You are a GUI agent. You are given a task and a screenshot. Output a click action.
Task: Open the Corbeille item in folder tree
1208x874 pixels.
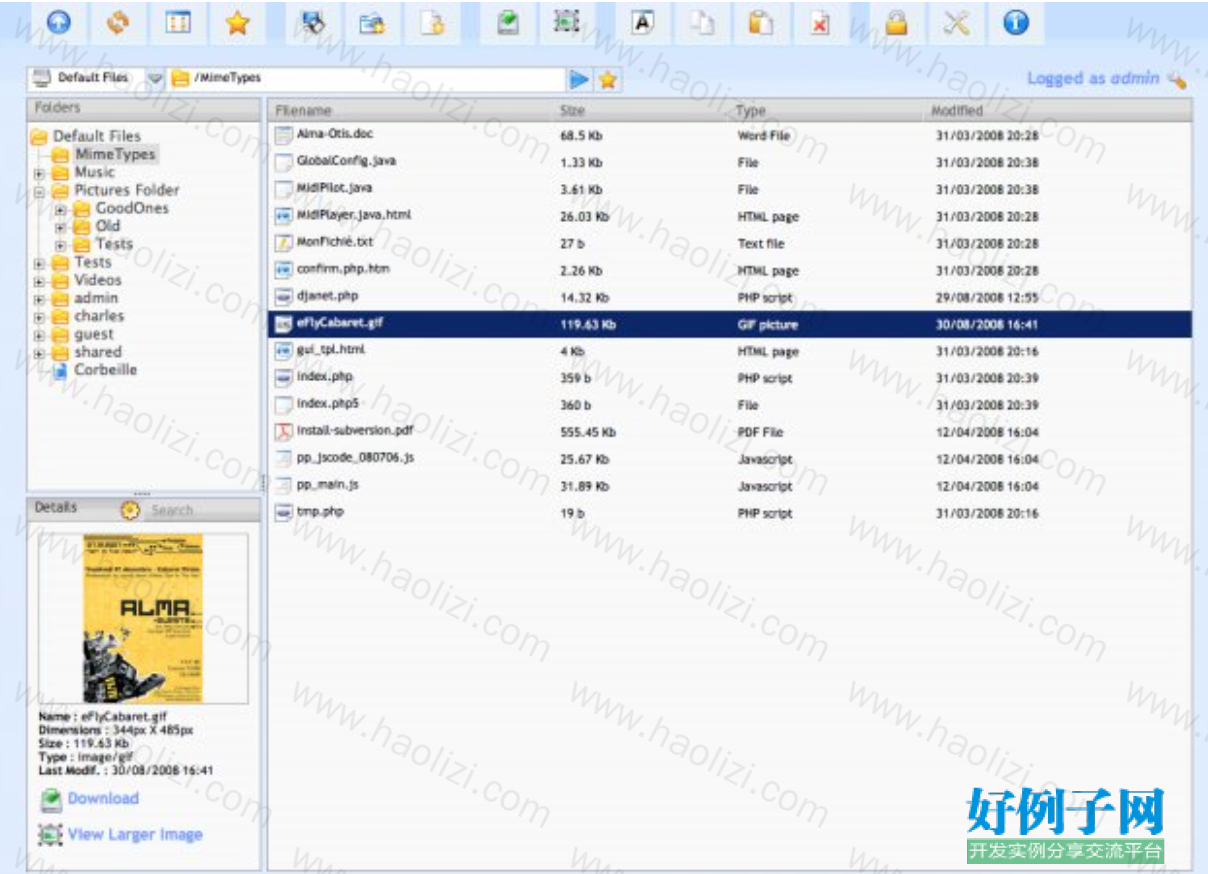click(105, 370)
